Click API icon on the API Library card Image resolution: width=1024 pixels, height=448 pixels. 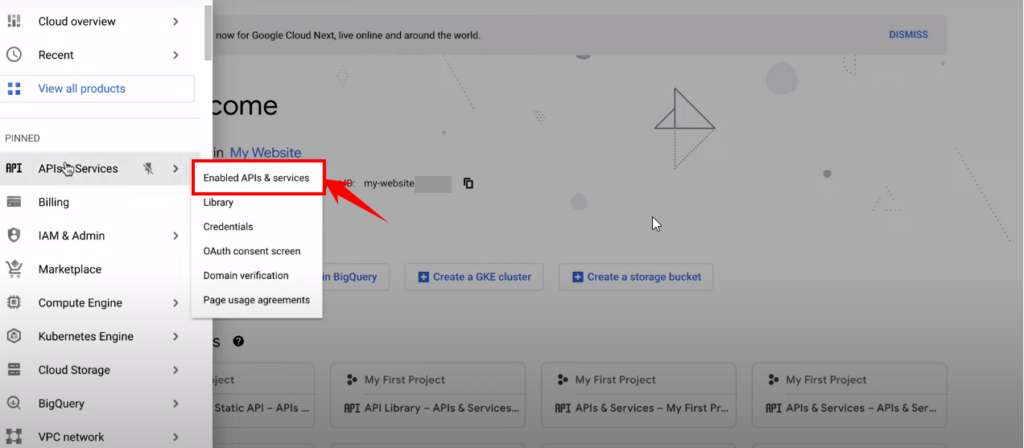[x=352, y=408]
